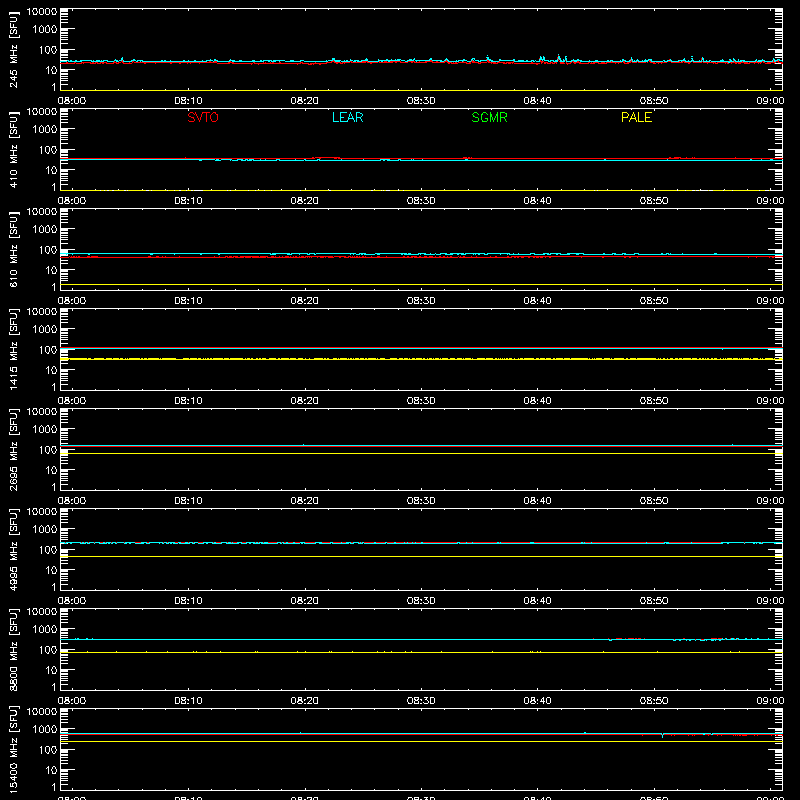Click the yellow PALE legend label
This screenshot has height=800, width=800.
point(636,117)
